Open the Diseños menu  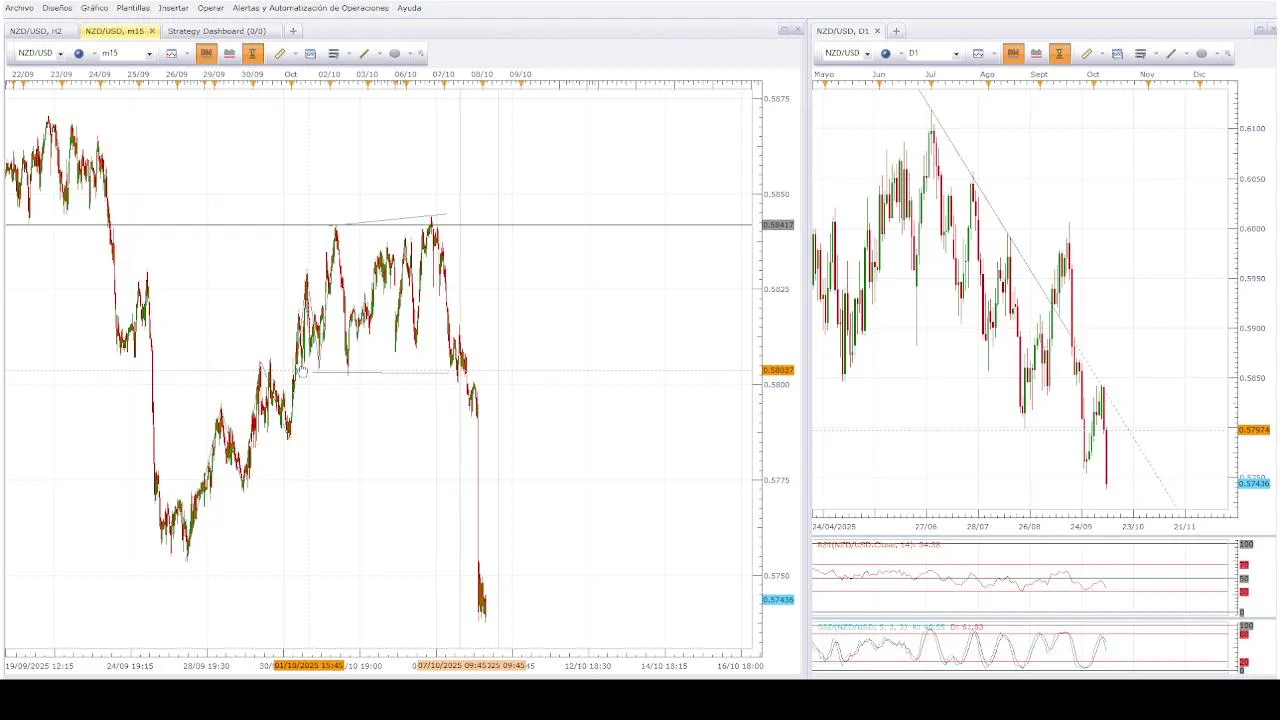pos(57,8)
